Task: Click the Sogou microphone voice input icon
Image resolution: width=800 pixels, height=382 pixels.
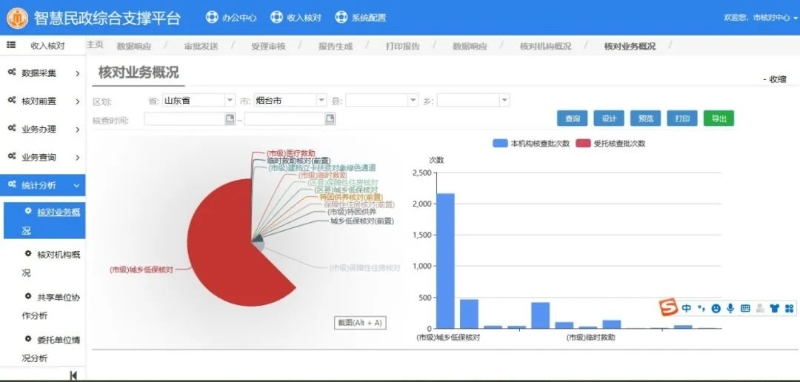Action: click(731, 308)
